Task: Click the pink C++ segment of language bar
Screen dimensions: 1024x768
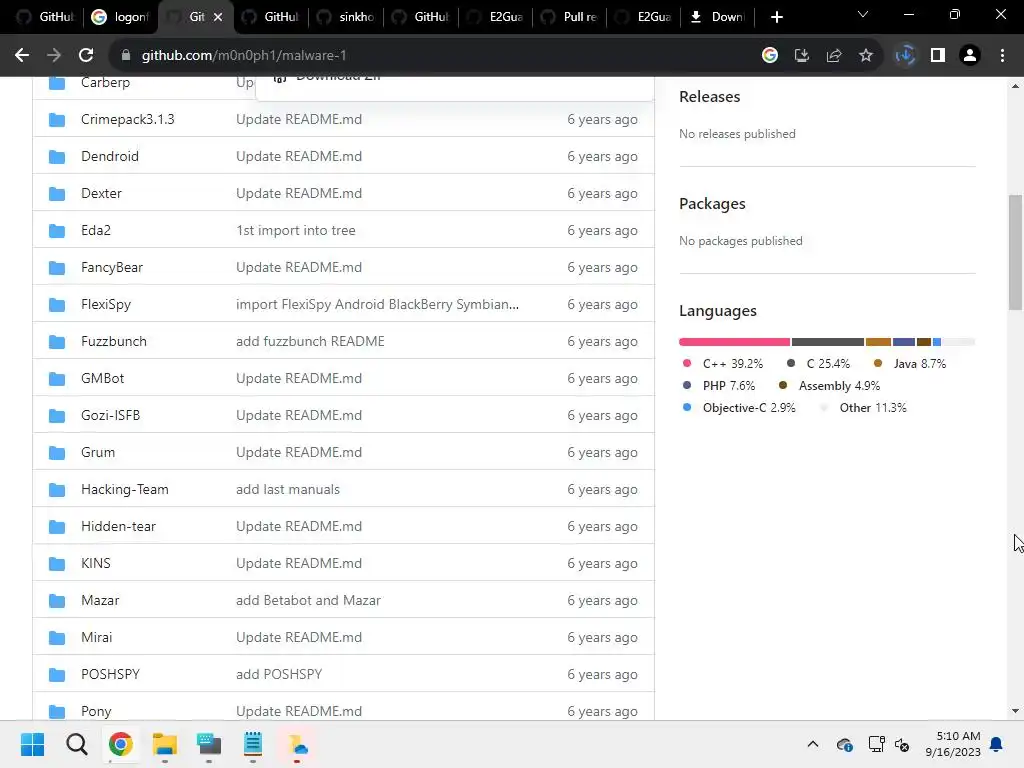Action: [734, 342]
